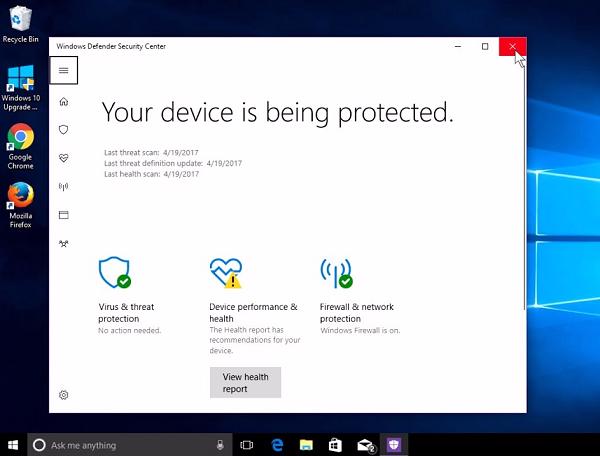Open Task View from taskbar
This screenshot has height=456, width=600.
pos(246,445)
